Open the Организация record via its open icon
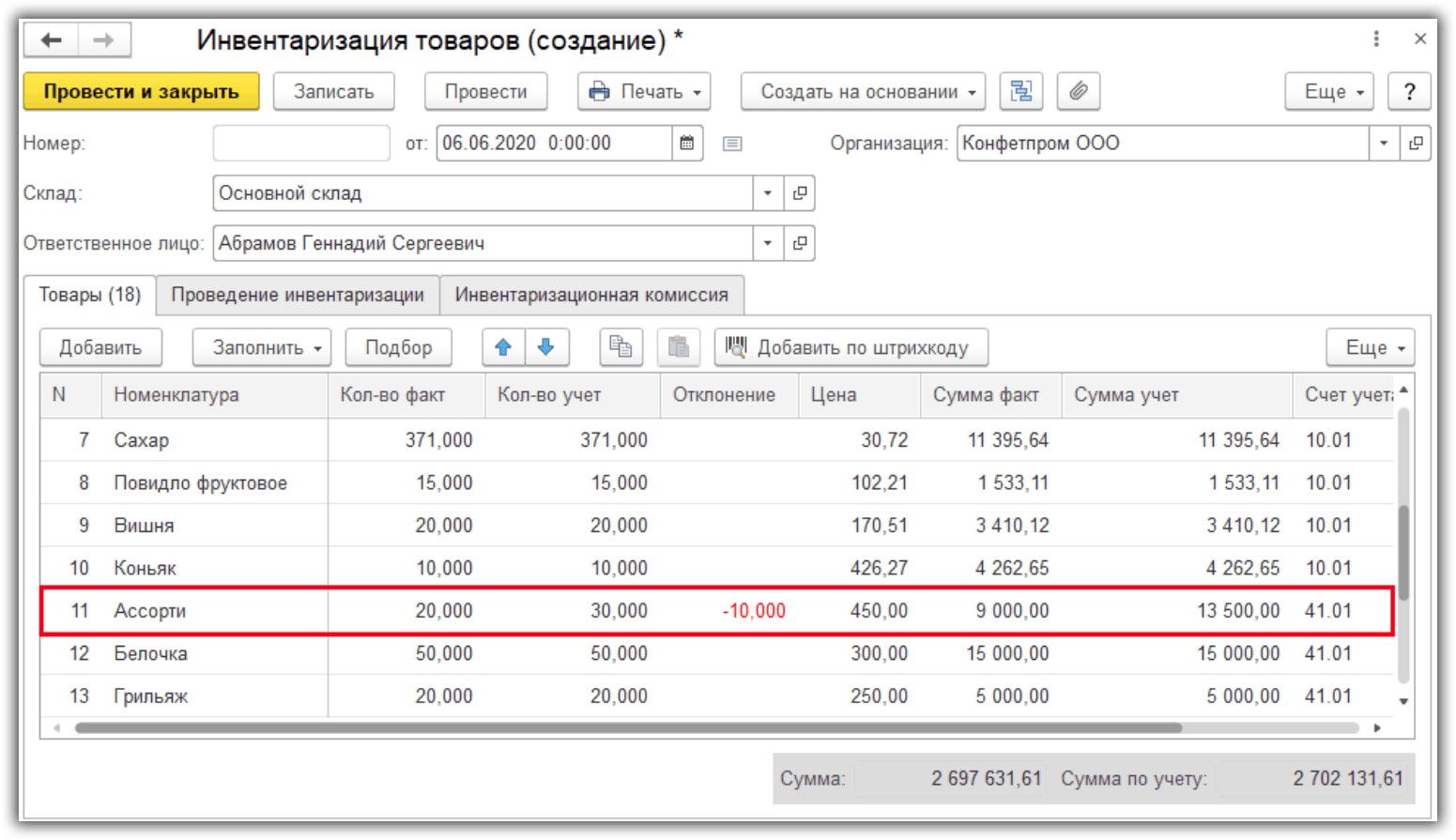1456x840 pixels. [1416, 144]
